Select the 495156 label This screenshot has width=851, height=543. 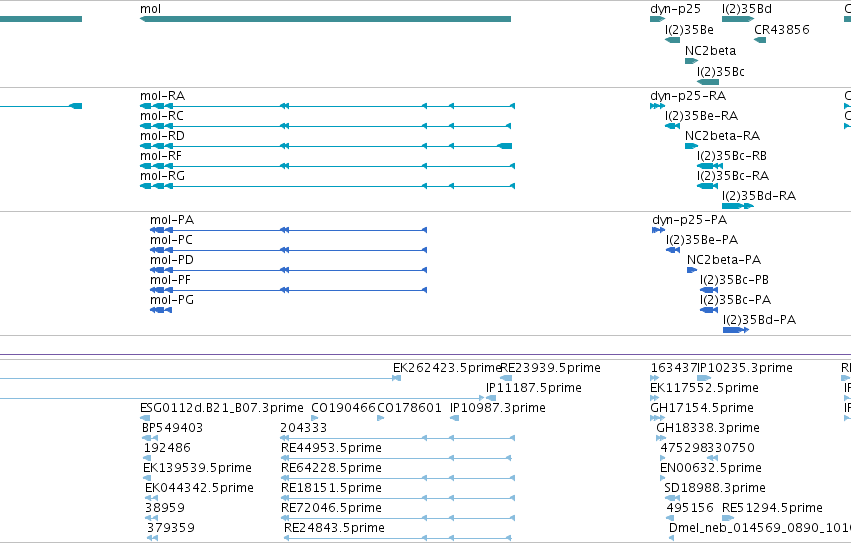690,509
